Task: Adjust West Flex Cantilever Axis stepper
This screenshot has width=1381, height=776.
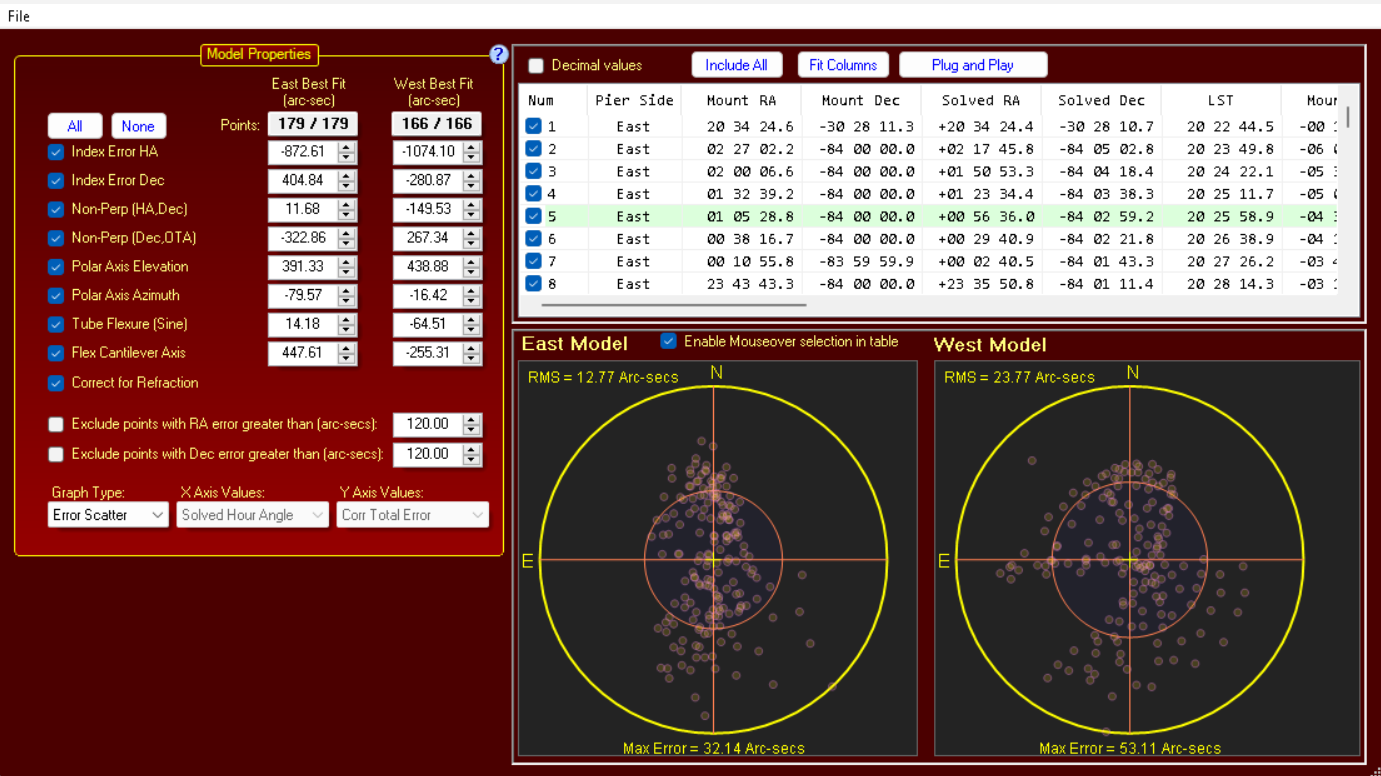Action: 472,353
